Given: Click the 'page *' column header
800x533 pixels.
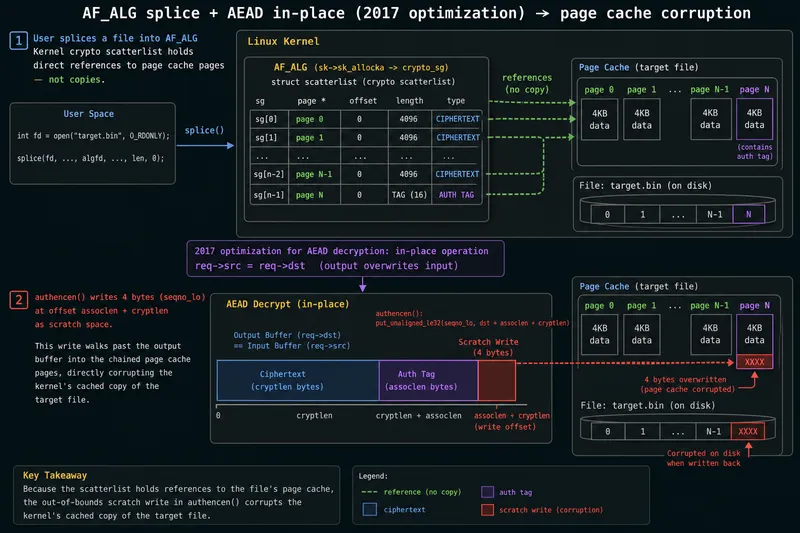Looking at the screenshot, I should coord(311,101).
